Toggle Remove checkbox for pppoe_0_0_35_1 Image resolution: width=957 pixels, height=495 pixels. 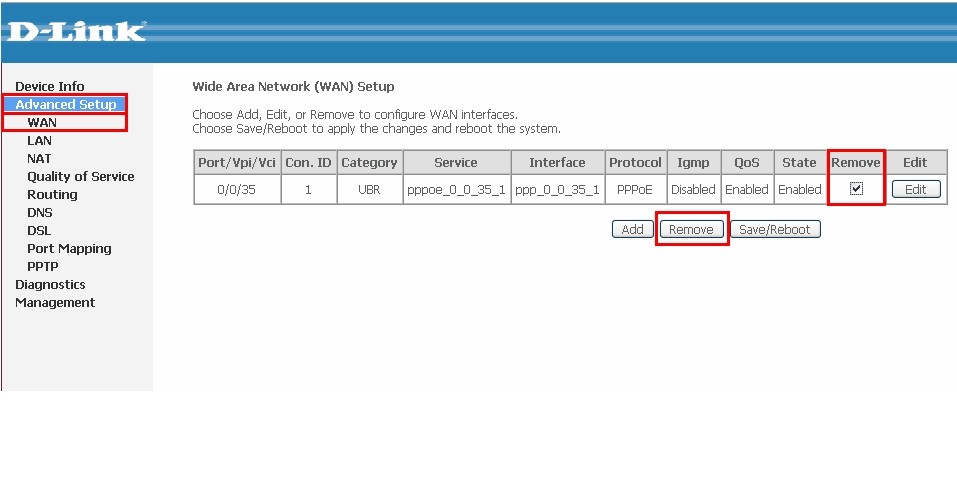[856, 189]
